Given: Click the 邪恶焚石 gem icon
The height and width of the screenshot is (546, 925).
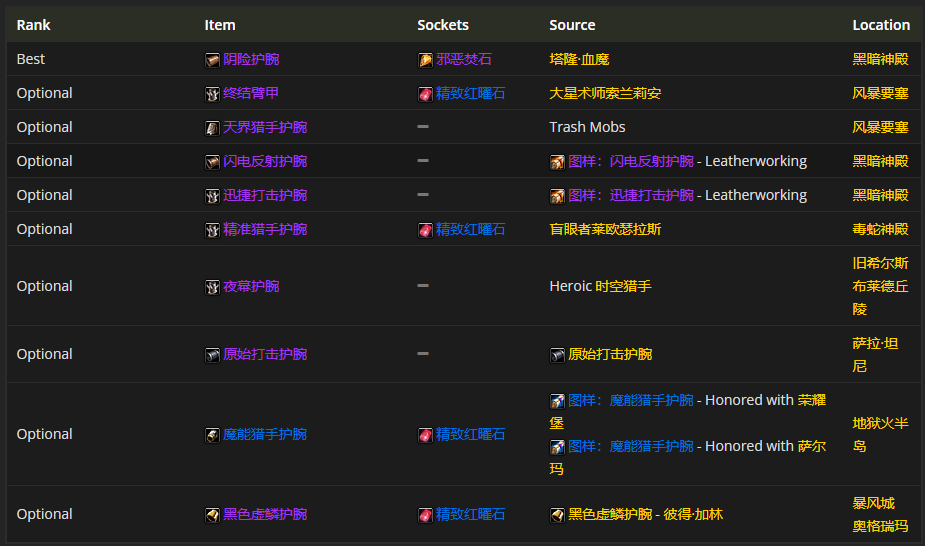Looking at the screenshot, I should [x=425, y=60].
